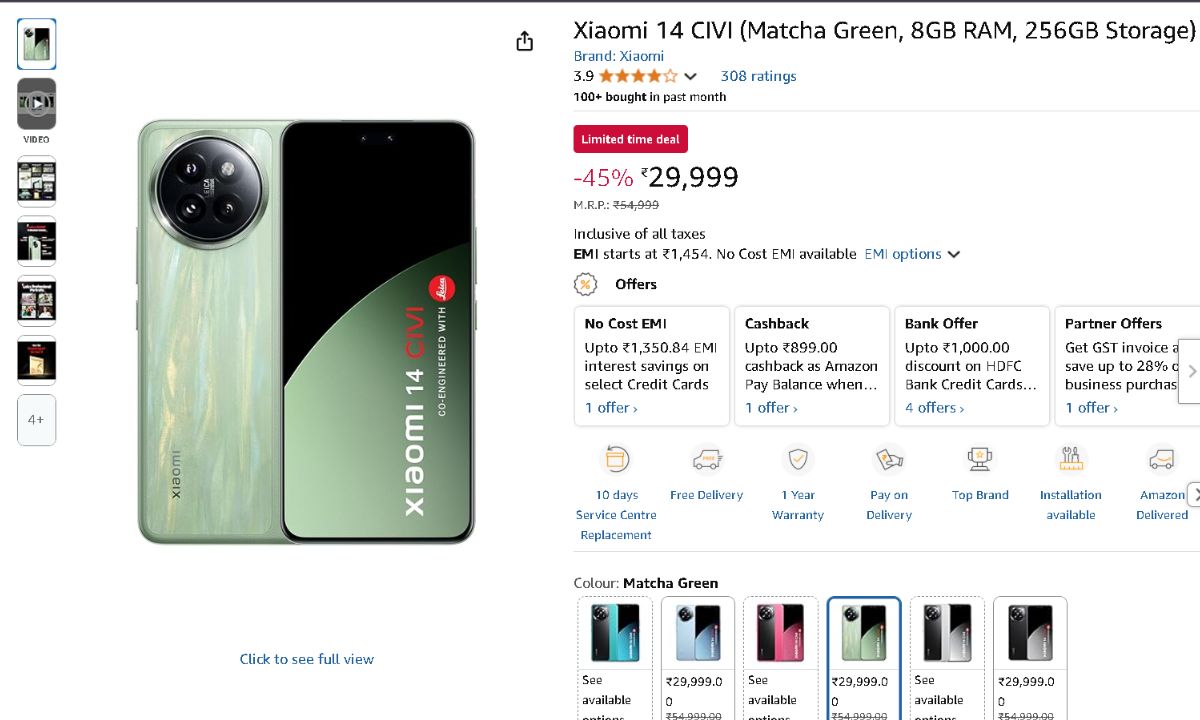This screenshot has width=1200, height=720.
Task: Click the 10 days Replacement icon
Action: [x=616, y=460]
